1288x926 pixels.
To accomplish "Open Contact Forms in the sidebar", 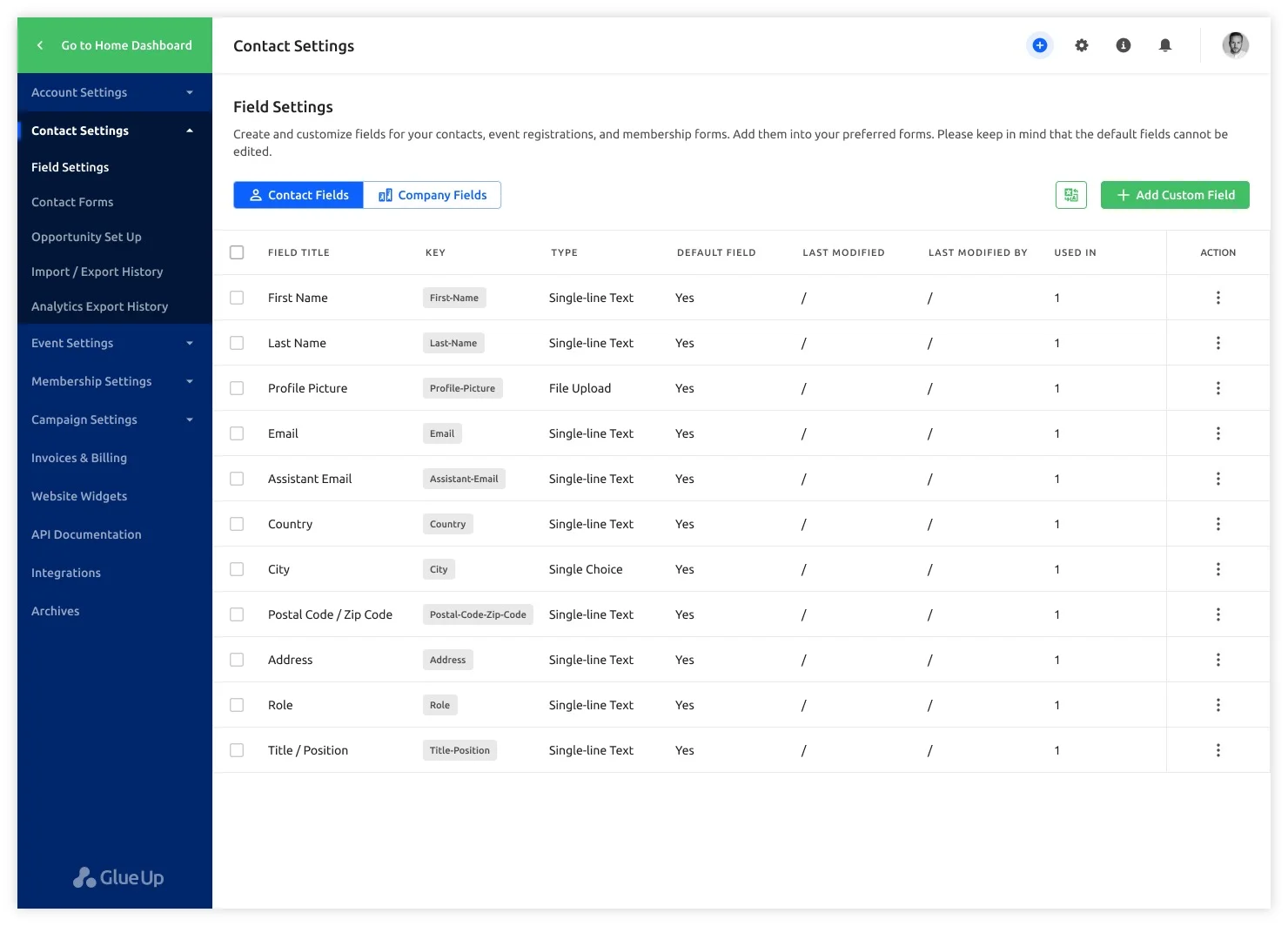I will (x=72, y=202).
